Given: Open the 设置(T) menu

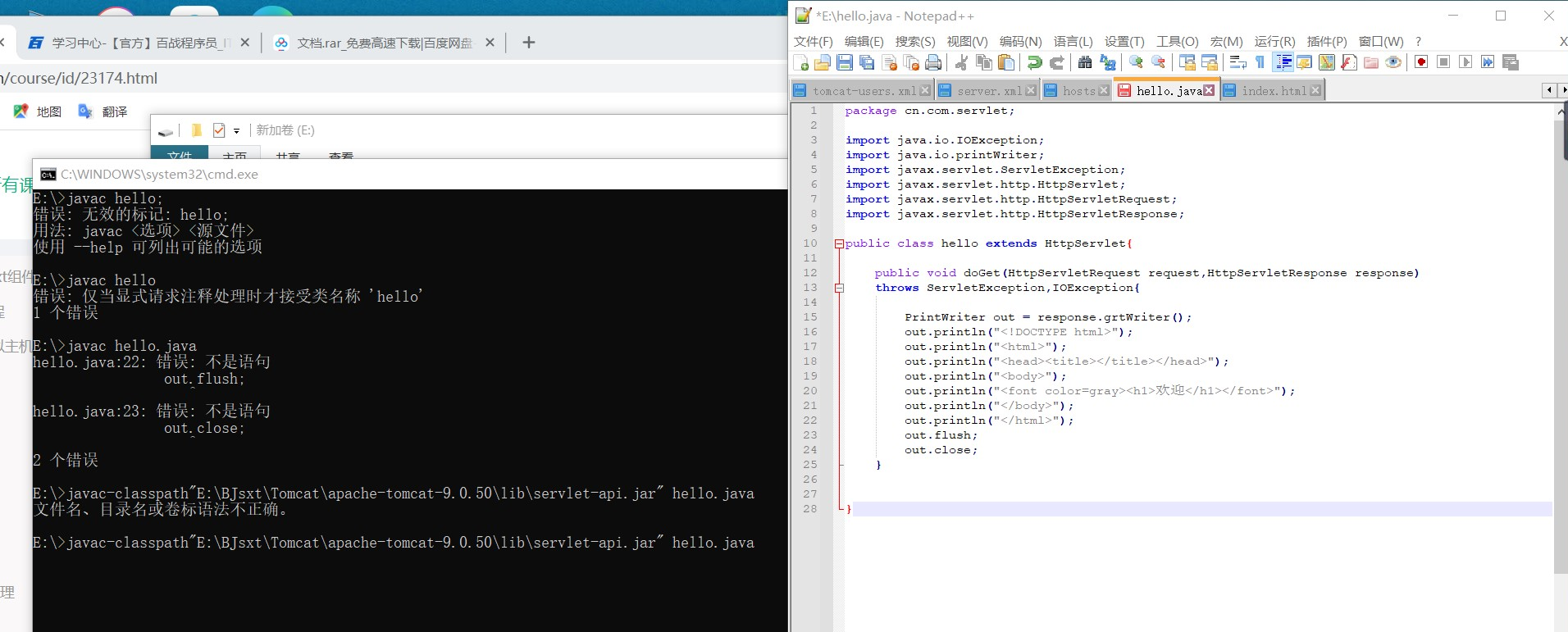Looking at the screenshot, I should click(x=1124, y=42).
